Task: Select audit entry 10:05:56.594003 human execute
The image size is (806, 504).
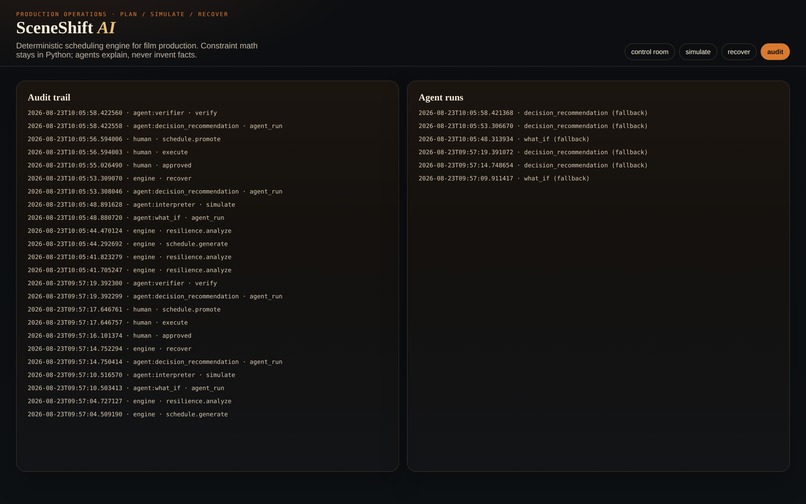Action: click(x=108, y=152)
